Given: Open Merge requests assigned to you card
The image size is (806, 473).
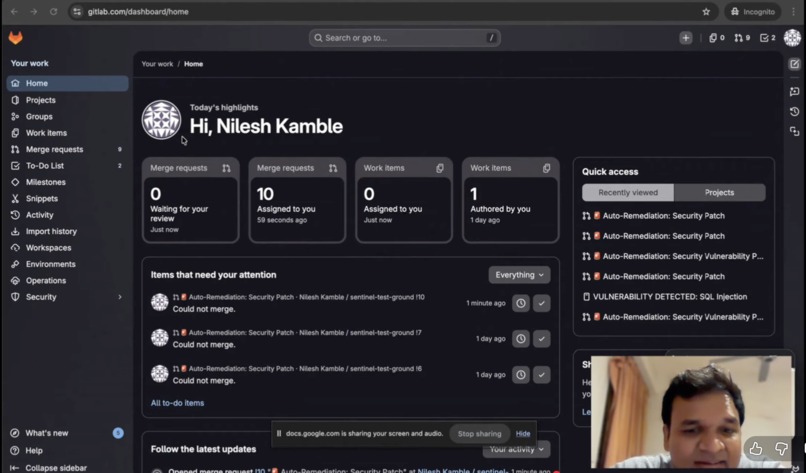Looking at the screenshot, I should point(297,200).
